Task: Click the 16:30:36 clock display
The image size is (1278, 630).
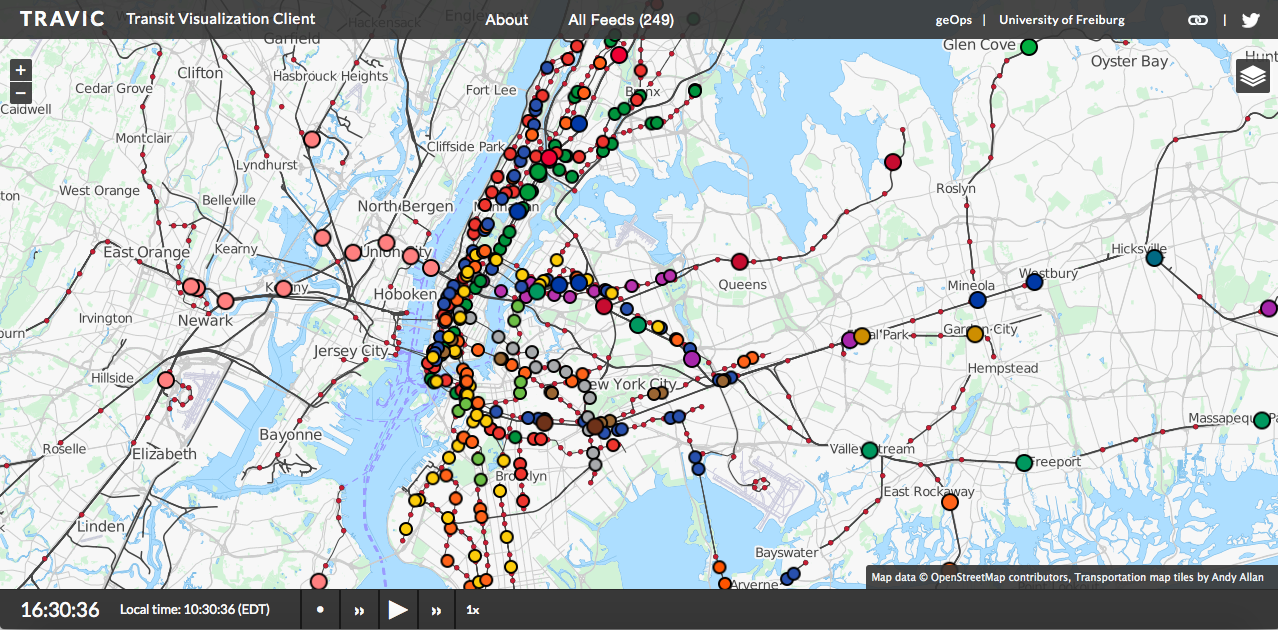Action: [x=60, y=610]
